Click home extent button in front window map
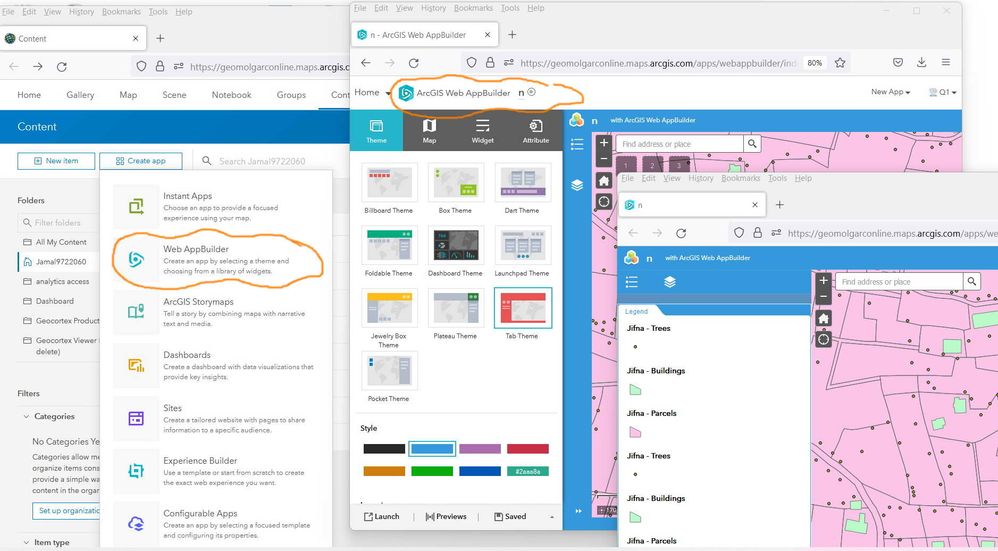Screen dimensions: 998x551 (824, 319)
